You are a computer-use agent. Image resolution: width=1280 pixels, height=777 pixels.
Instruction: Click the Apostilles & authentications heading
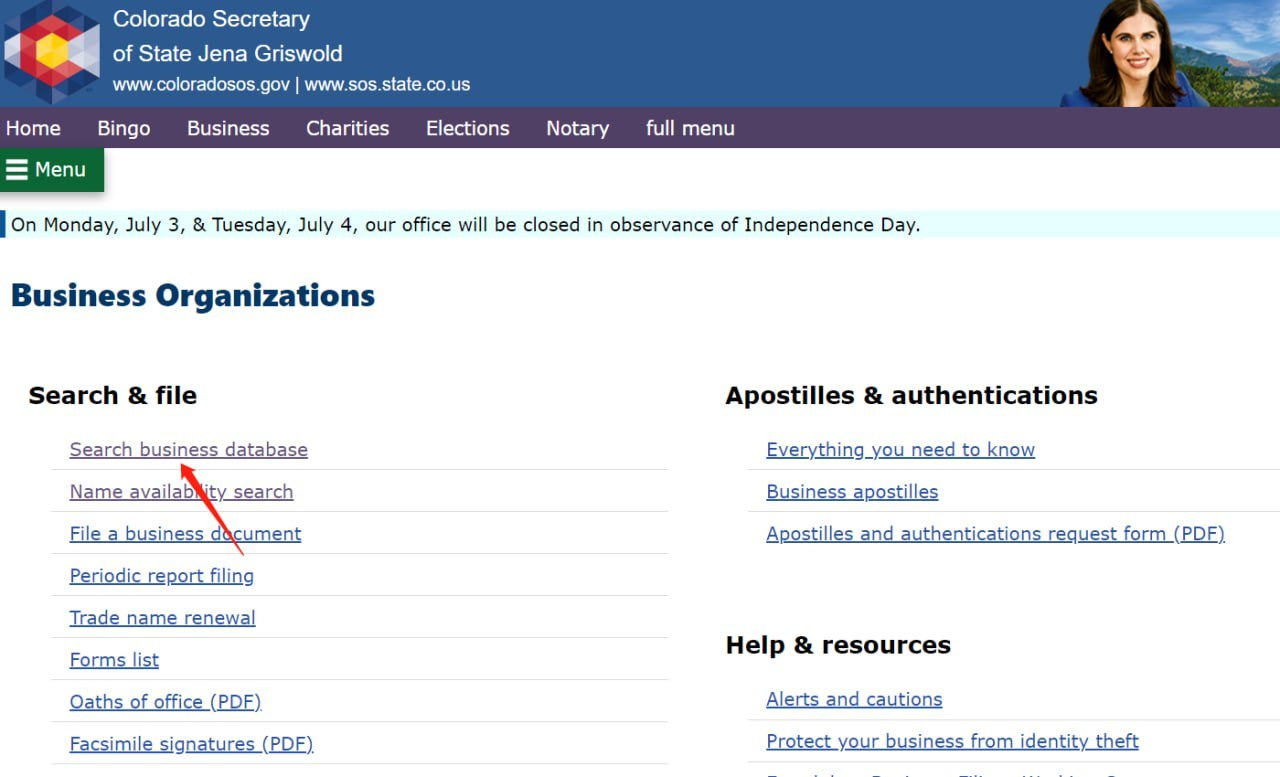click(911, 395)
